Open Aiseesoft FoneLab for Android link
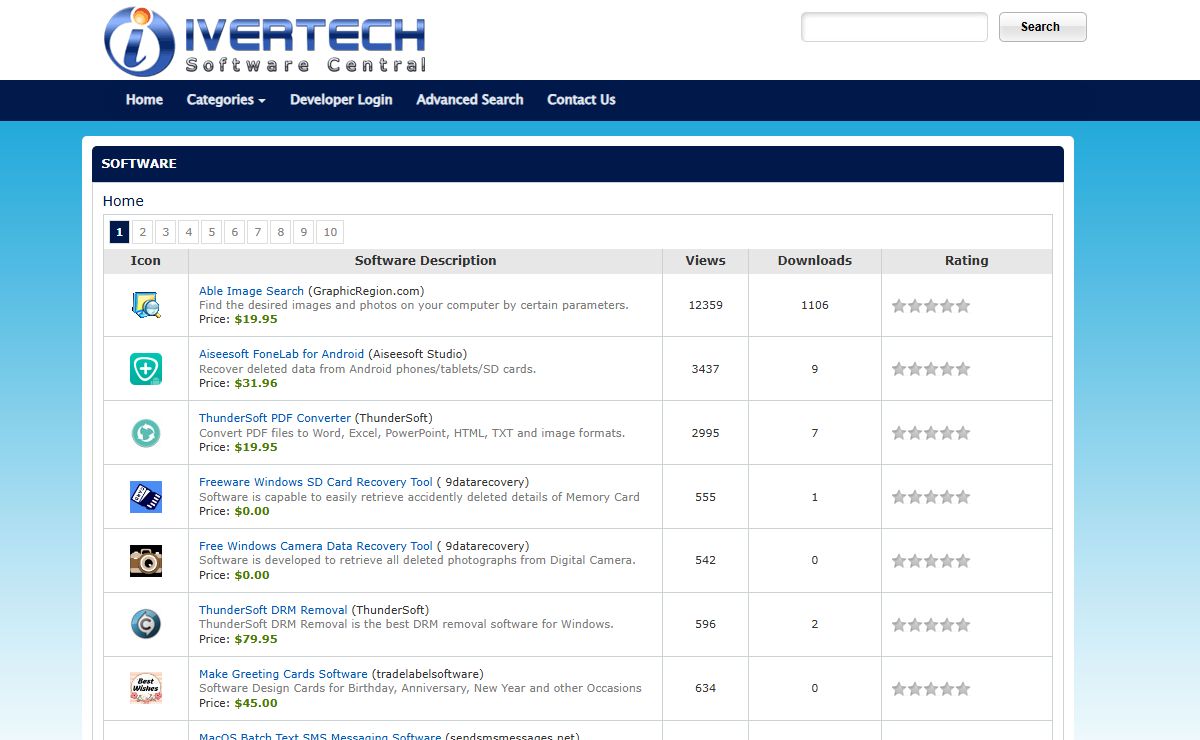1200x740 pixels. coord(282,354)
